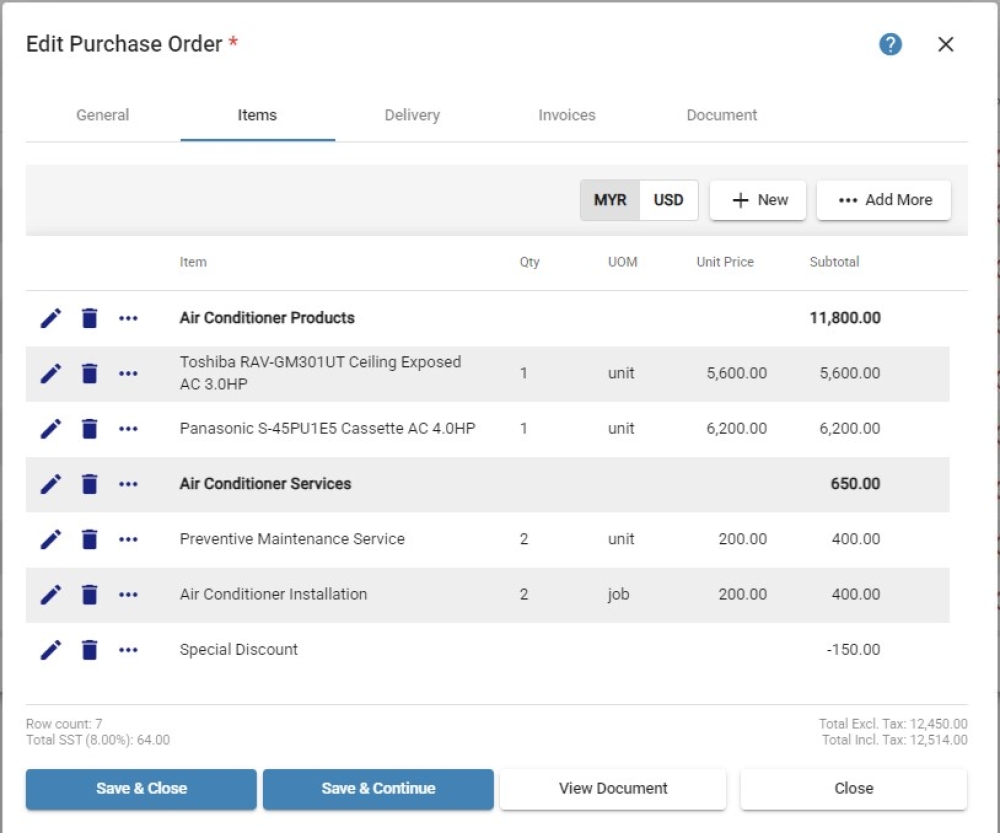Image resolution: width=1000 pixels, height=833 pixels.
Task: Edit the Panasonic S-45PU1E5 Cassette item
Action: pos(51,429)
